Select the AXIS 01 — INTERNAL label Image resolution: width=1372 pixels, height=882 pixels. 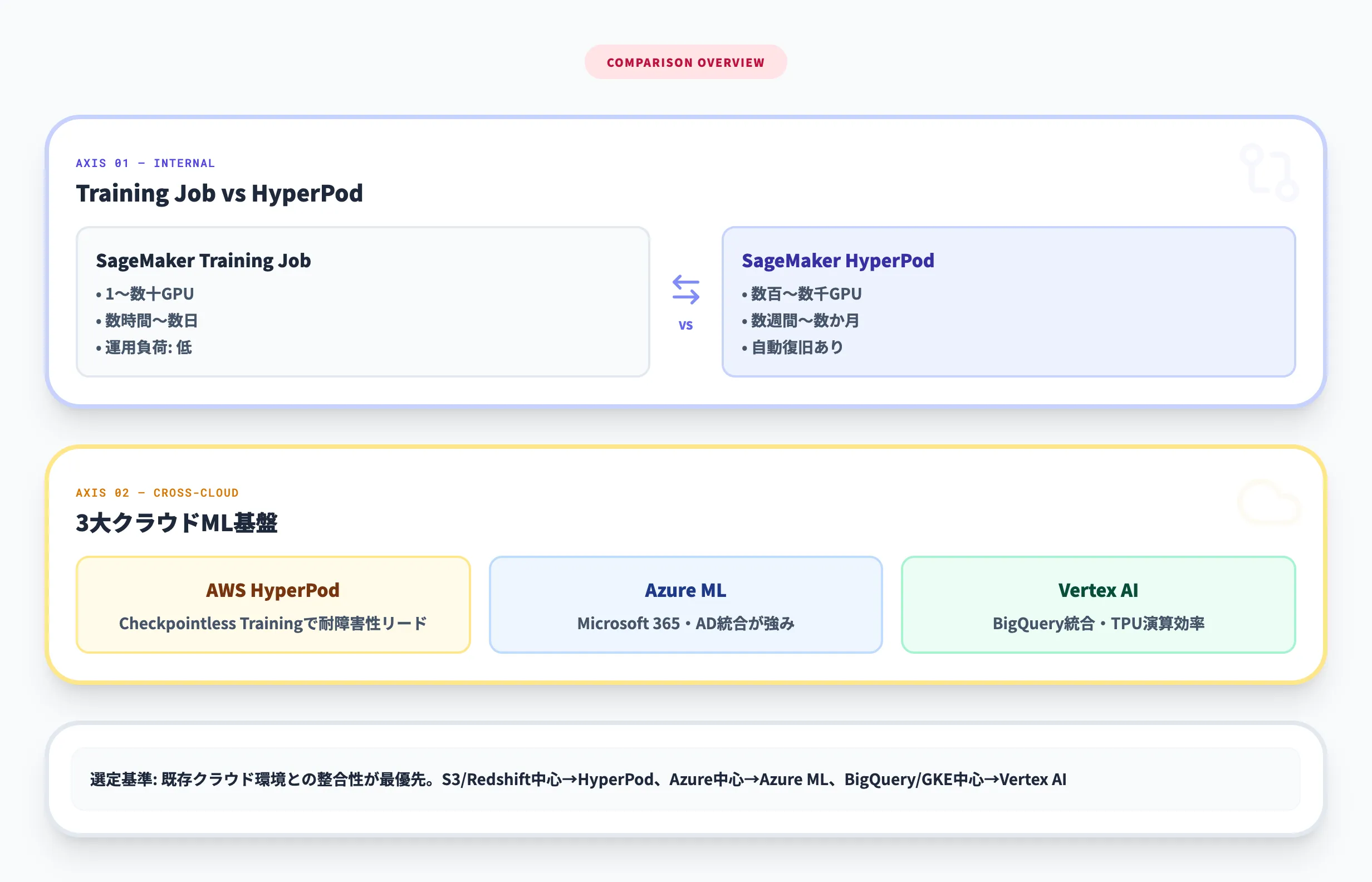[x=145, y=163]
